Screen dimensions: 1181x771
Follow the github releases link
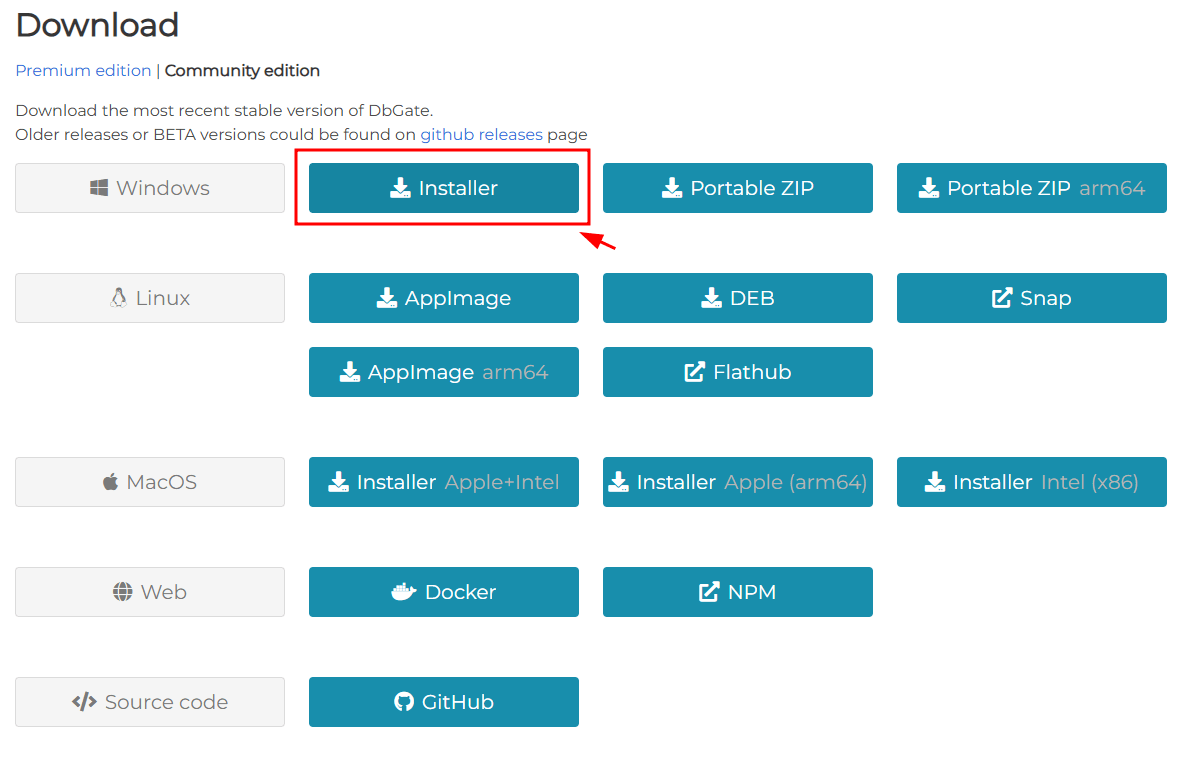[481, 135]
